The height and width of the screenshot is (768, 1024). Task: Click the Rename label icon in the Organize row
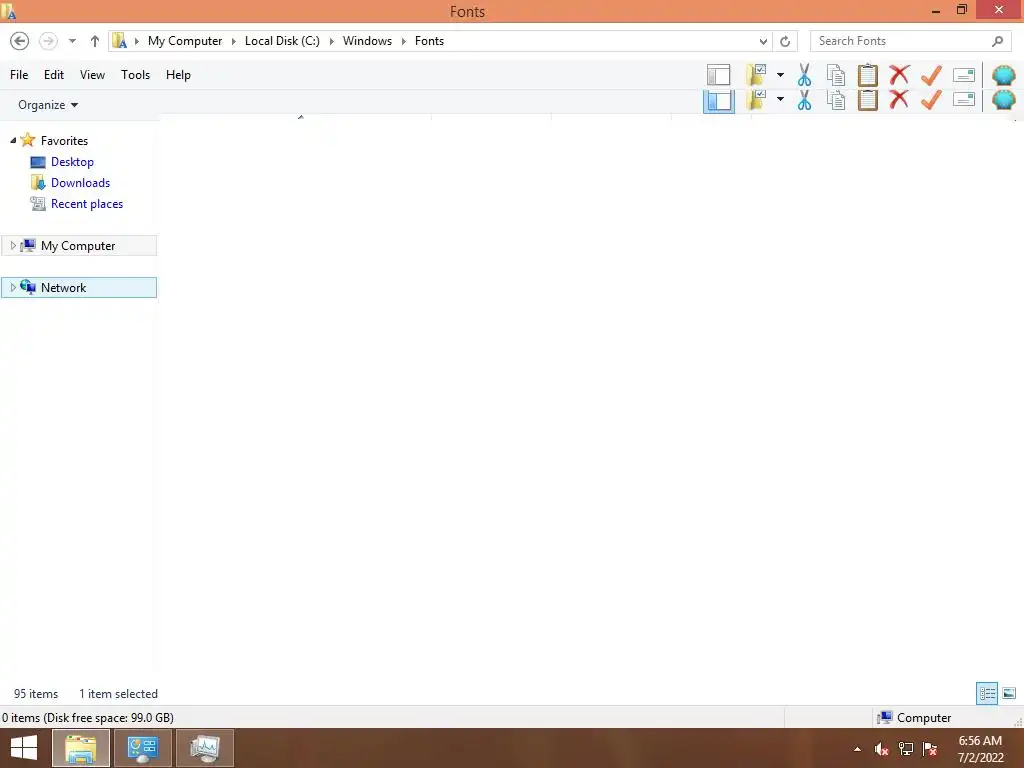[964, 99]
